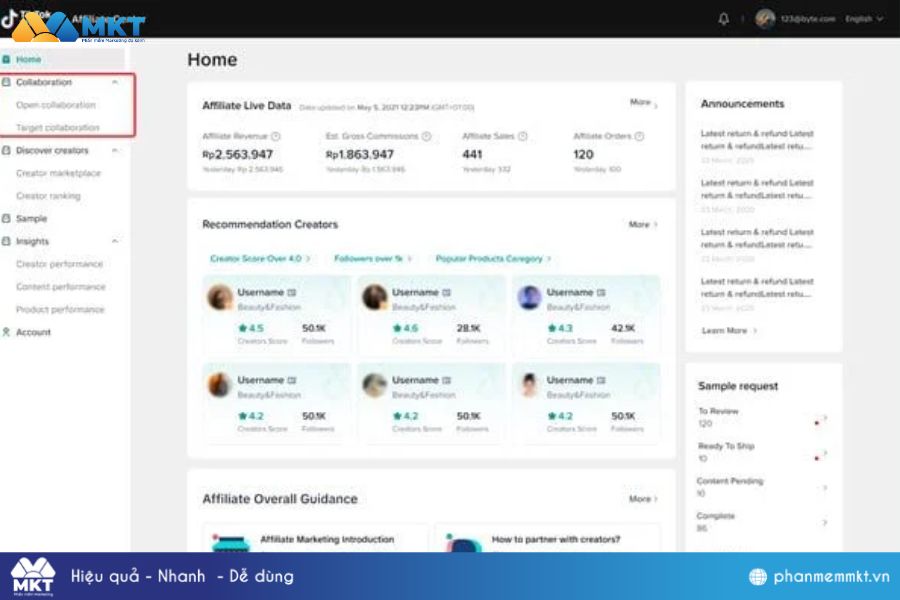This screenshot has height=600, width=900.
Task: Click info icon next to Affiliate Orders
Action: [639, 136]
